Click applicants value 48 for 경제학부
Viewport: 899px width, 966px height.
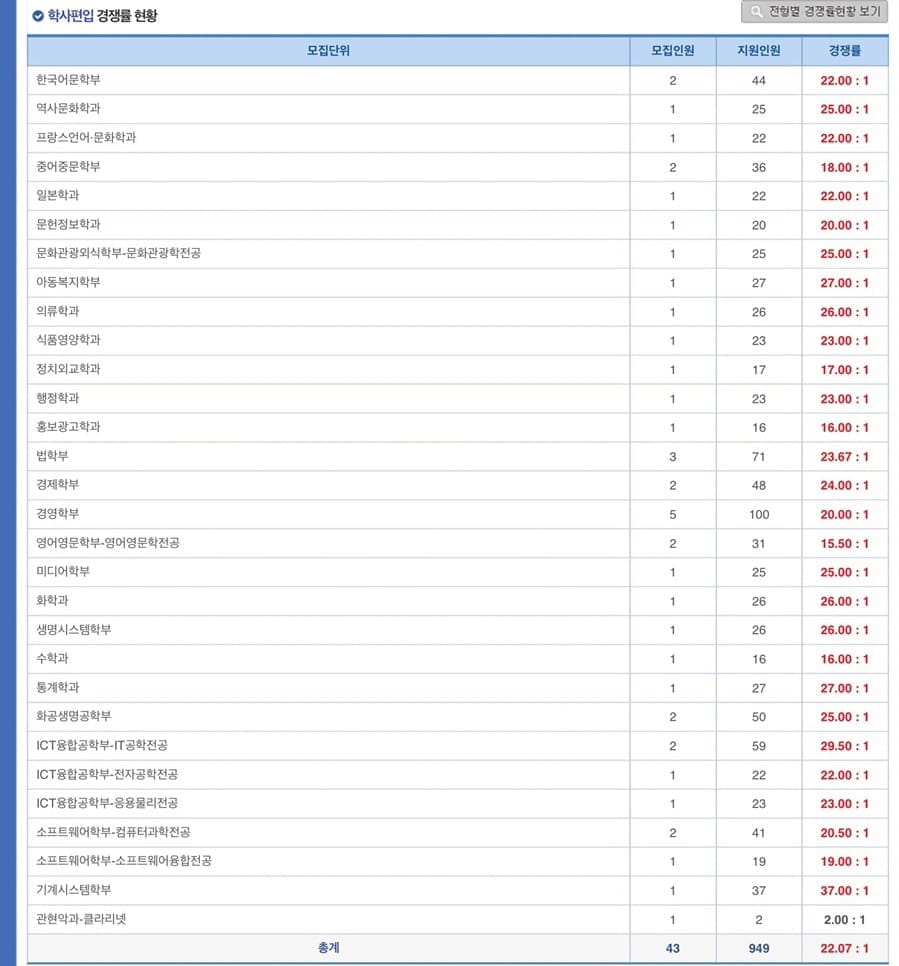click(x=759, y=486)
